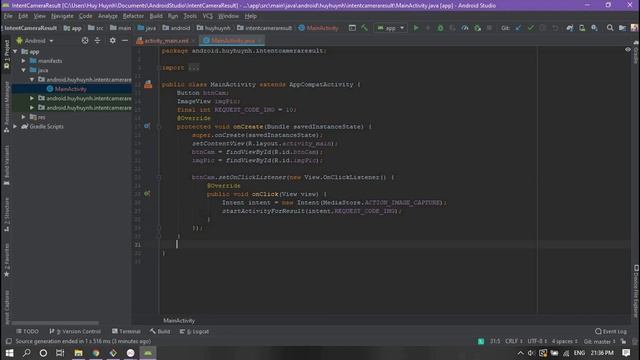The image size is (640, 360).
Task: Click the Project panel horizontal scrollbar
Action: (56, 323)
